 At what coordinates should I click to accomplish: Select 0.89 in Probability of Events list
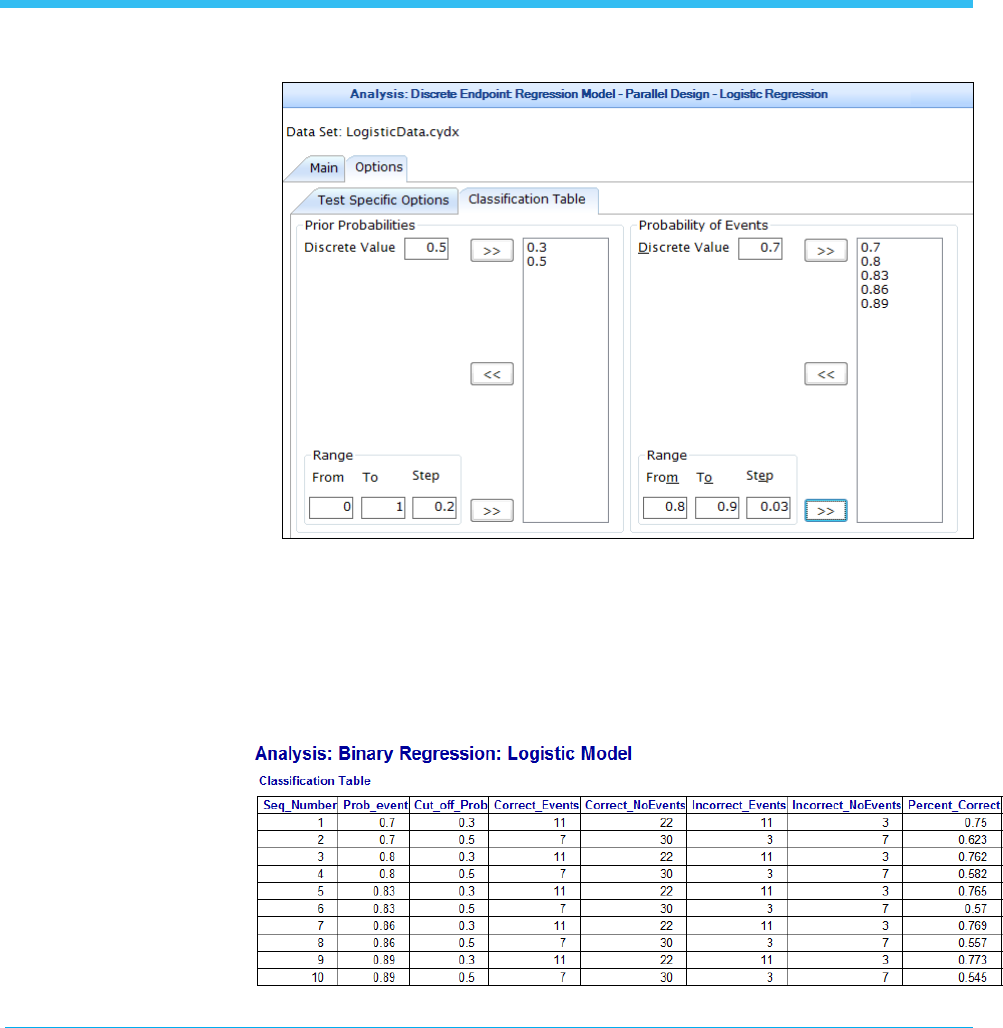click(x=875, y=304)
